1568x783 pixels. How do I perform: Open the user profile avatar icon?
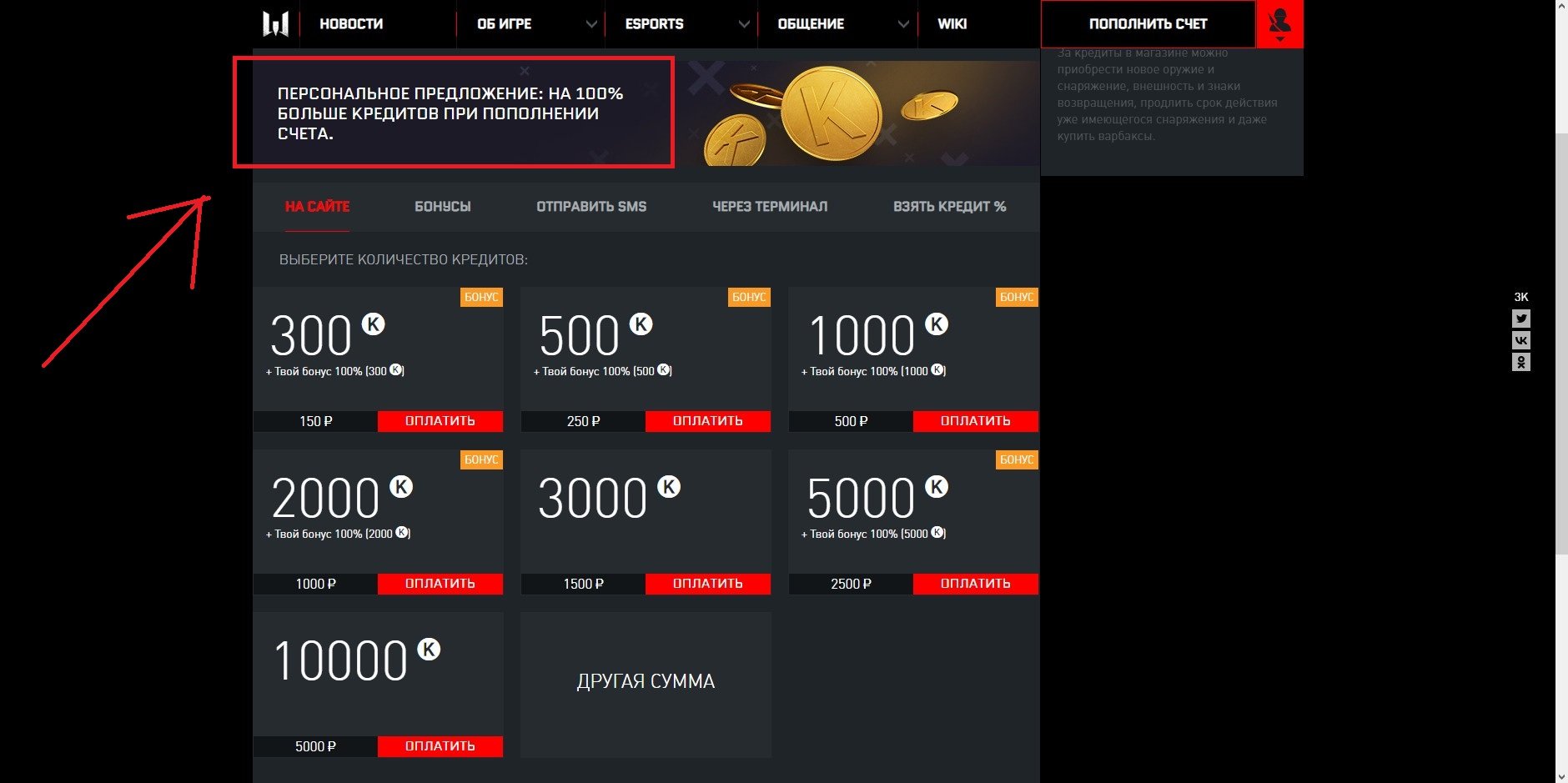(x=1279, y=23)
